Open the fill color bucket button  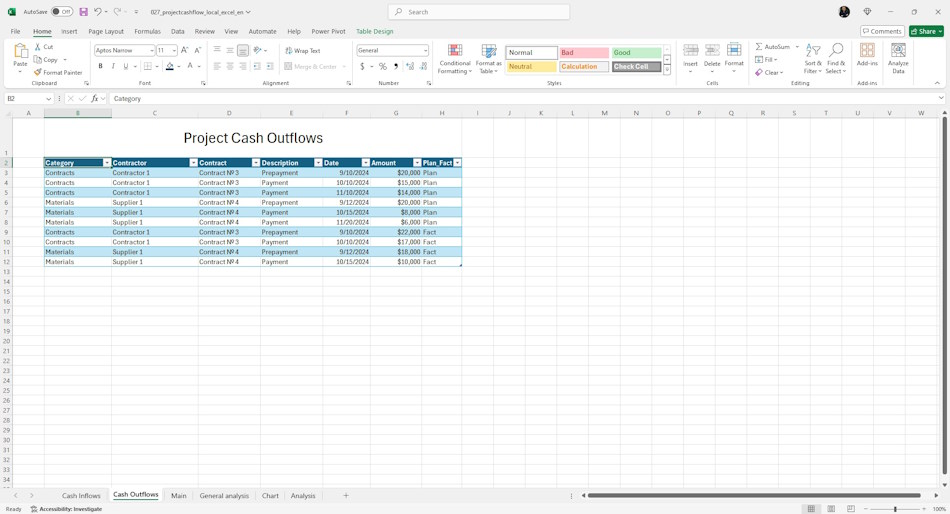[x=170, y=66]
